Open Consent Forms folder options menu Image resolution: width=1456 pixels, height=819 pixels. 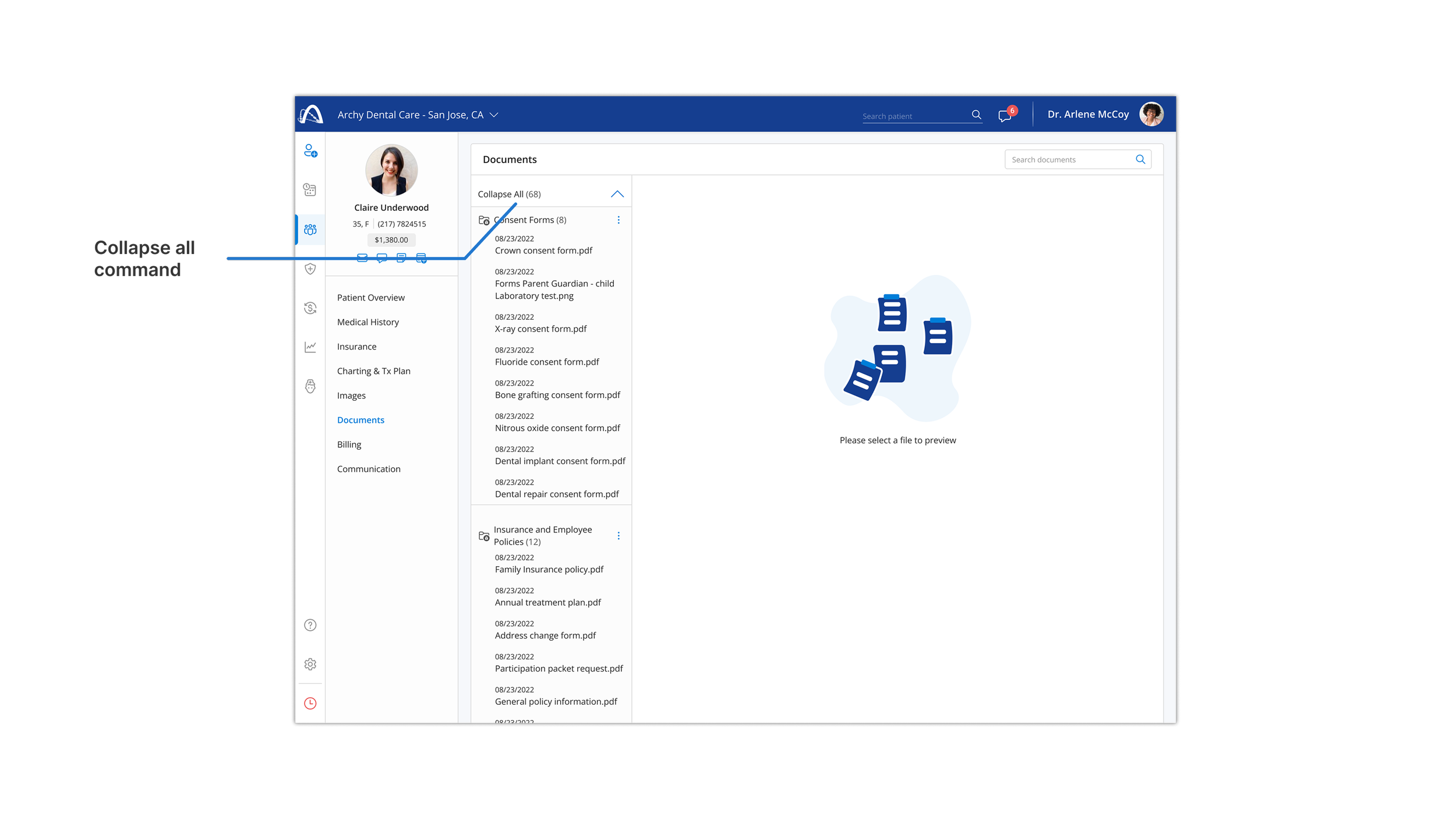(619, 220)
